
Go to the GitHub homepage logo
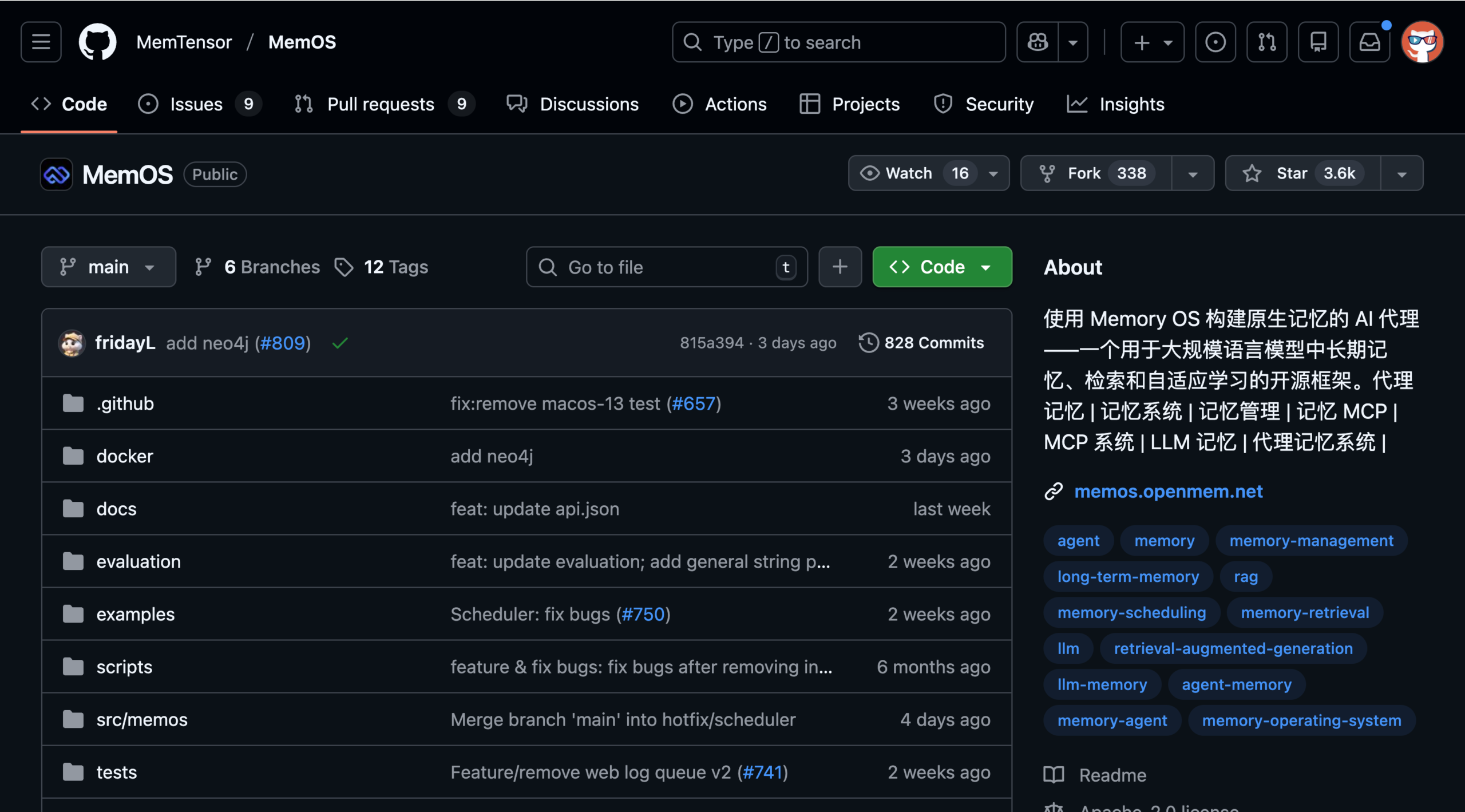point(97,42)
